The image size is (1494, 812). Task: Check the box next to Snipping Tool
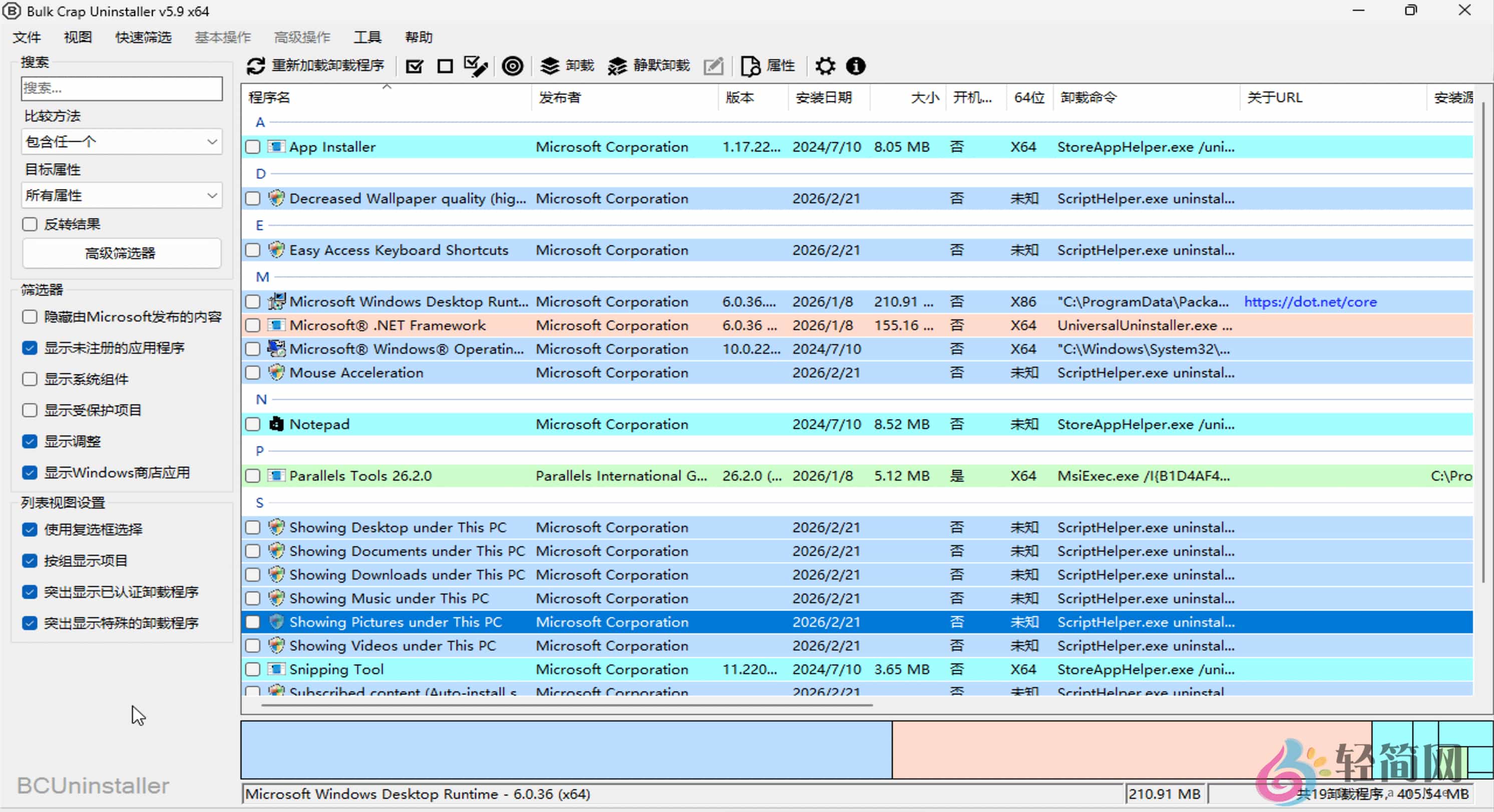pos(252,669)
